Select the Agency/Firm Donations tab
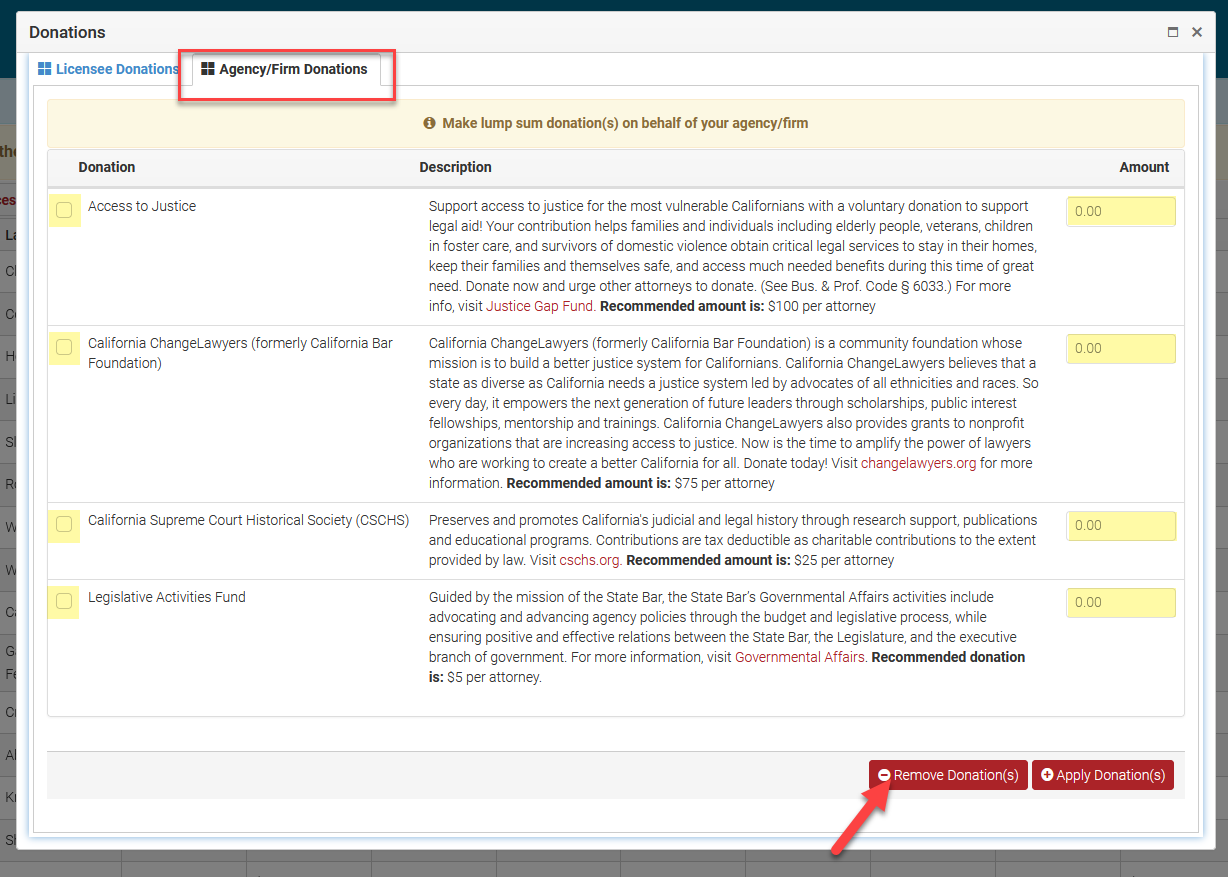The height and width of the screenshot is (877, 1228). click(x=285, y=69)
